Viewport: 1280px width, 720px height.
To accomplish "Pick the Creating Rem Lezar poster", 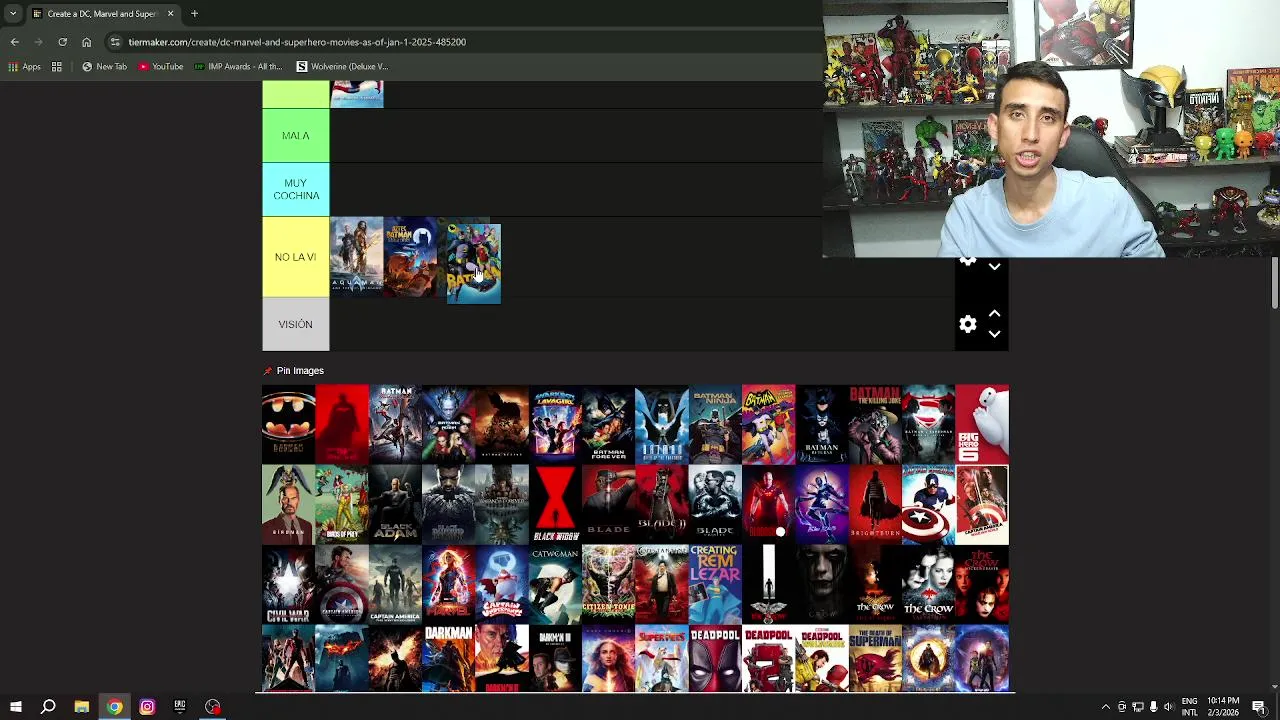I will click(715, 584).
